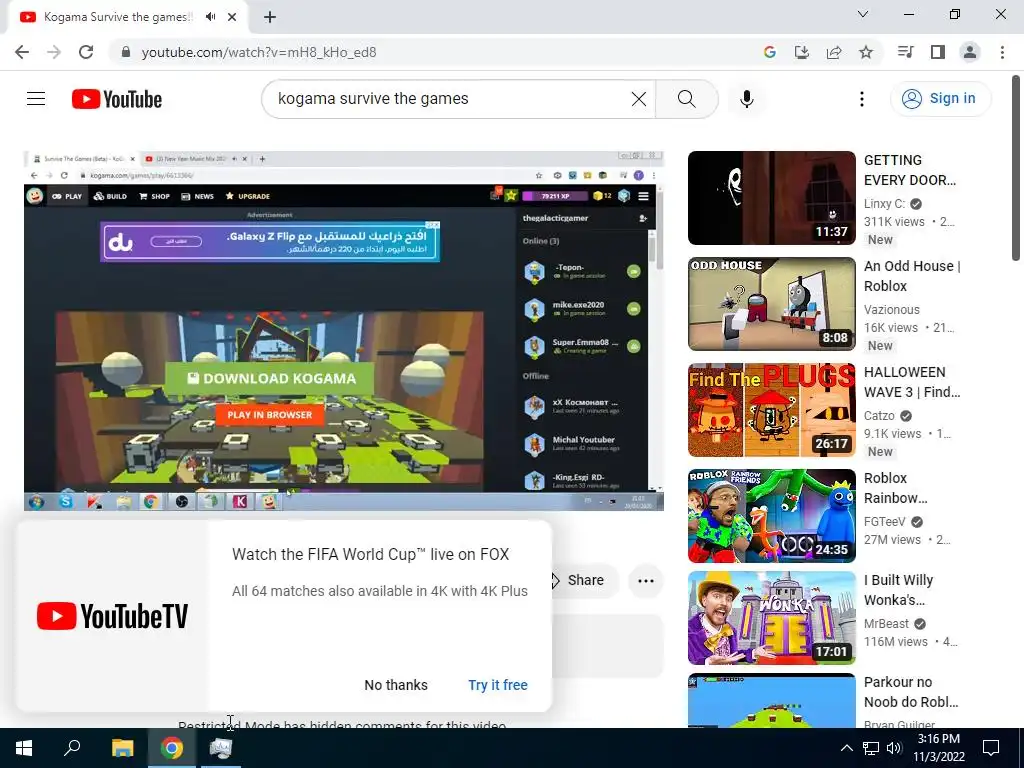Open the Willy Wonka video thumbnail

click(x=771, y=618)
